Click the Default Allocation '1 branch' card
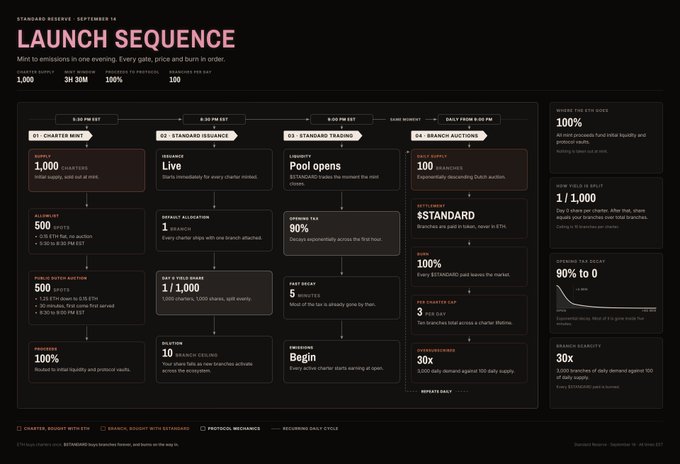 (214, 231)
